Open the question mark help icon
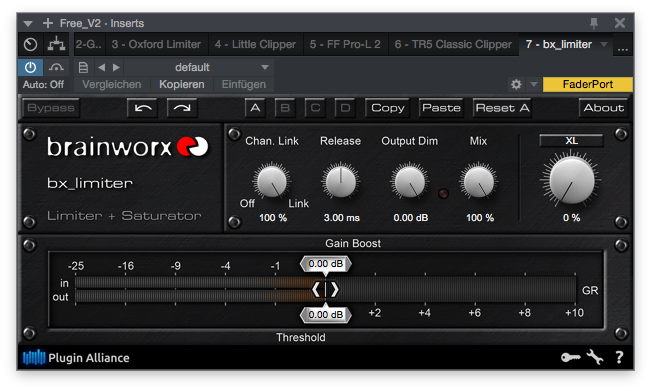The height and width of the screenshot is (391, 651). point(619,357)
